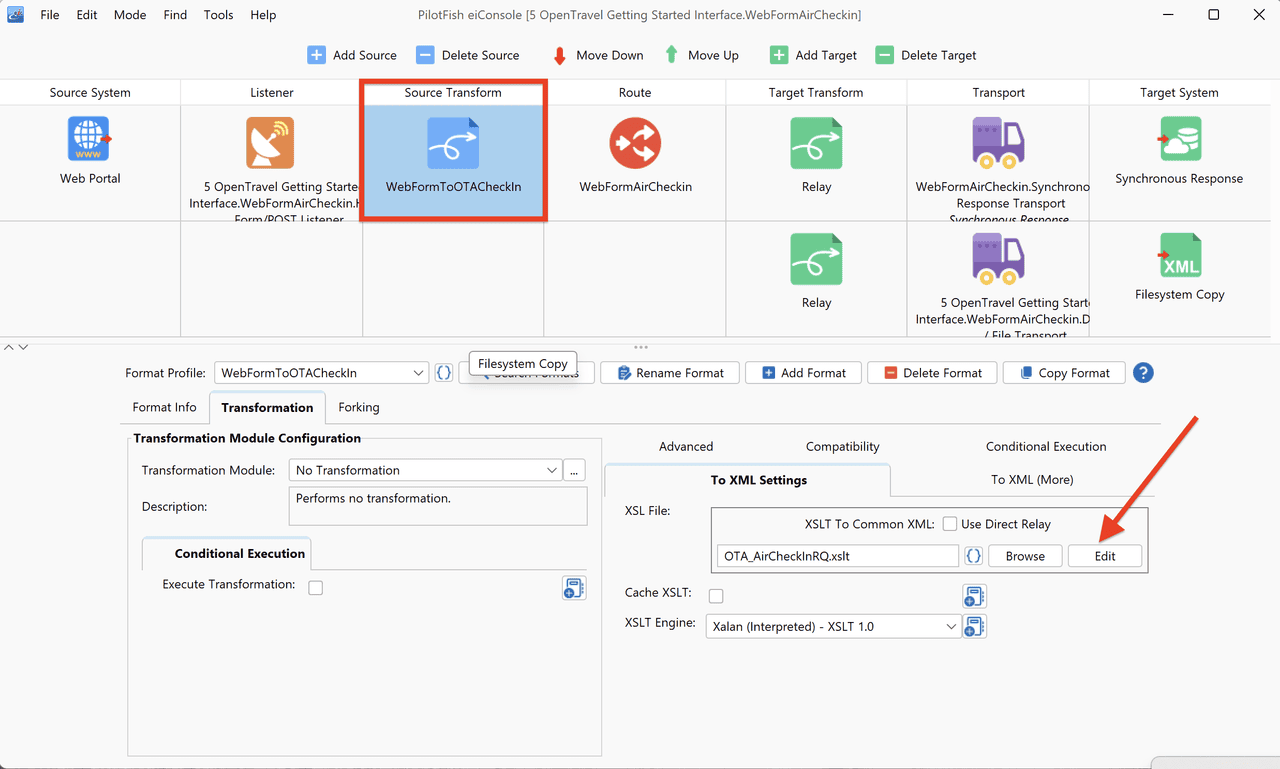Select the Web Portal source system icon
The width and height of the screenshot is (1280, 769).
coord(89,139)
